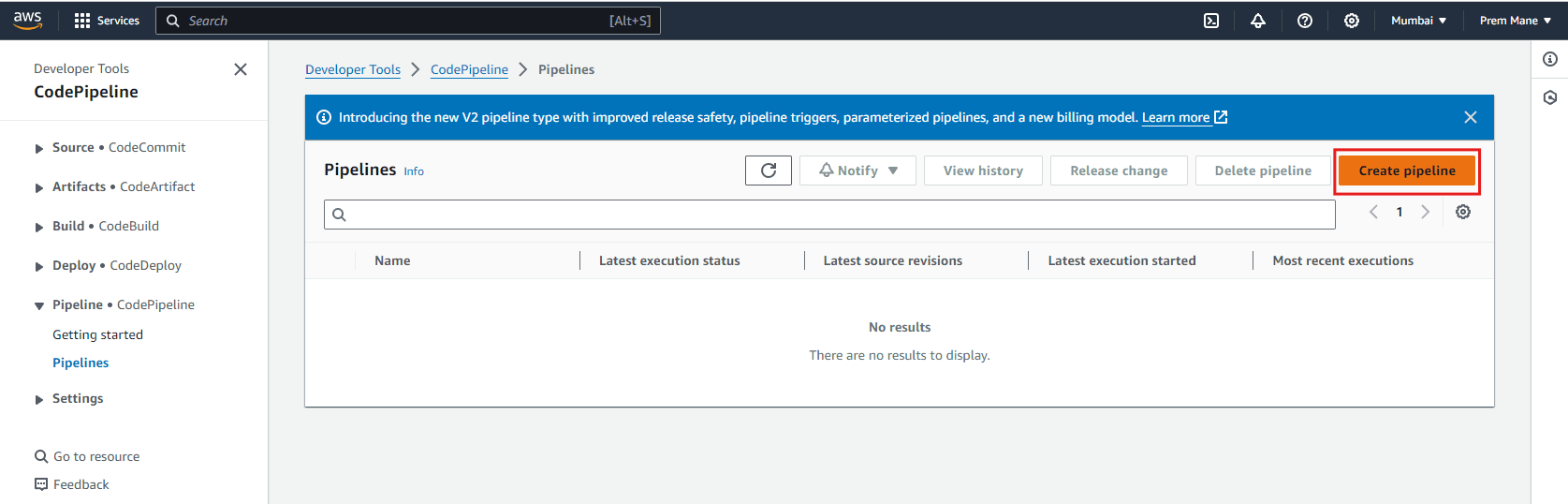The height and width of the screenshot is (504, 1568).
Task: Dismiss the V2 pipeline info banner
Action: tap(1471, 117)
